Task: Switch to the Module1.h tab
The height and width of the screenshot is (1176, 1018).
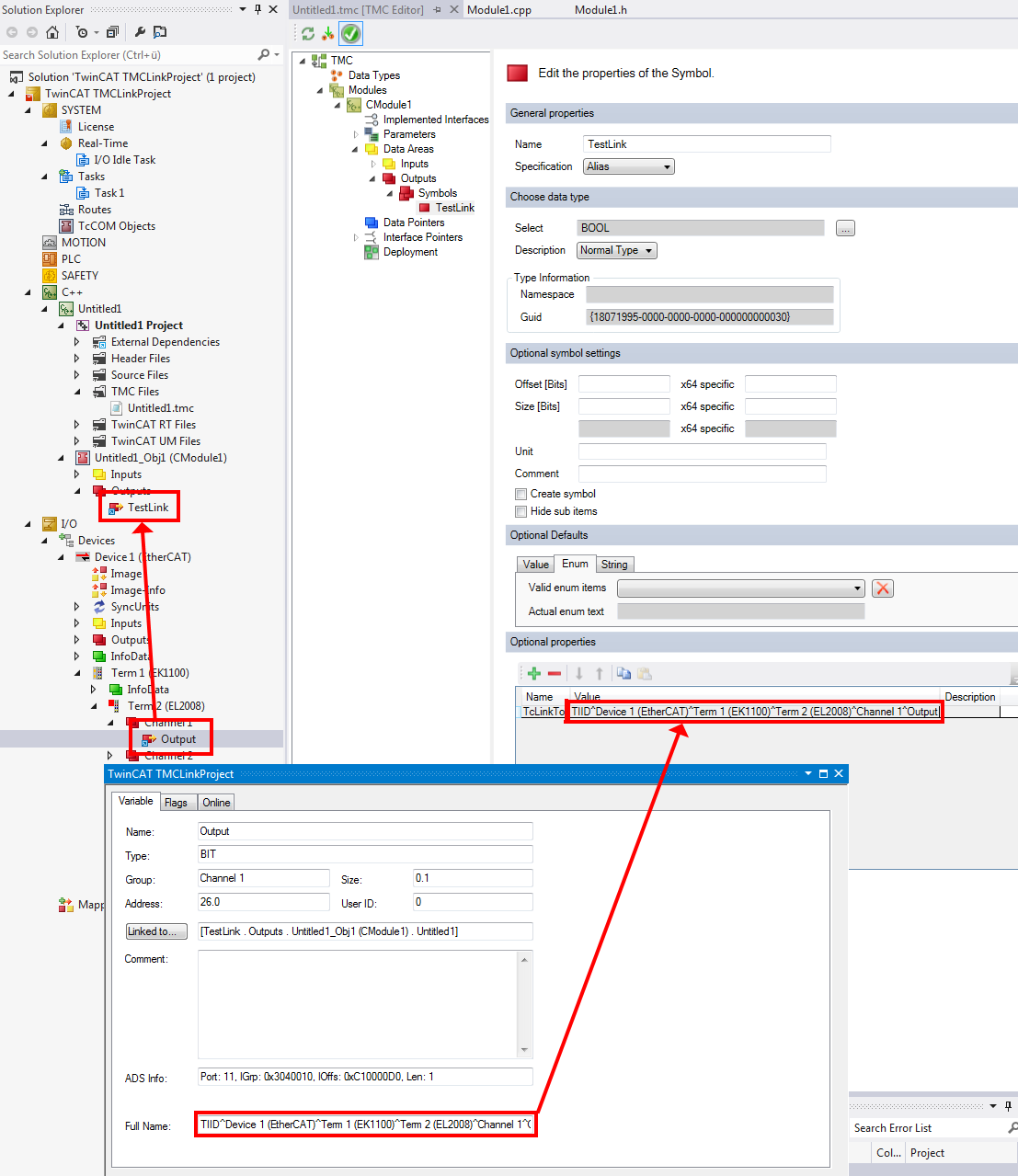Action: point(601,9)
